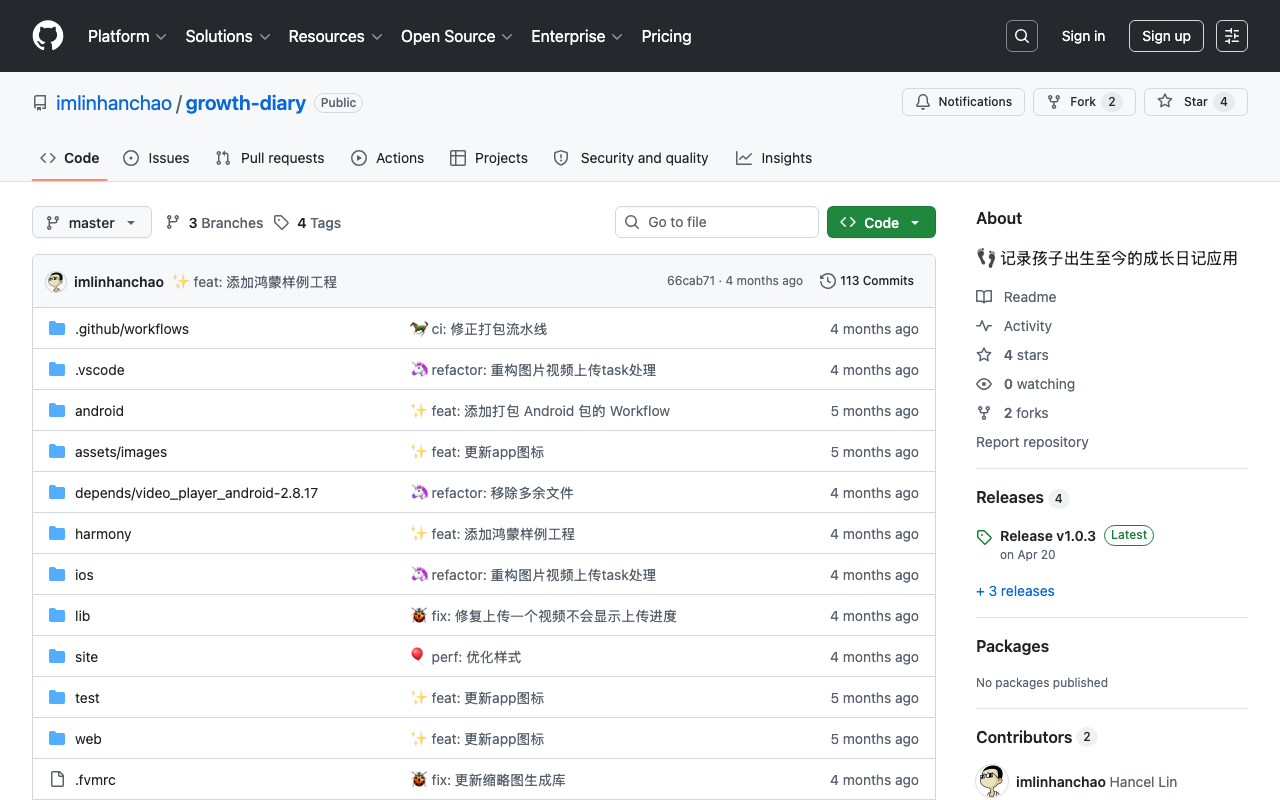Focus the Go to file search field
Screen dimensions: 1280x800
717,222
